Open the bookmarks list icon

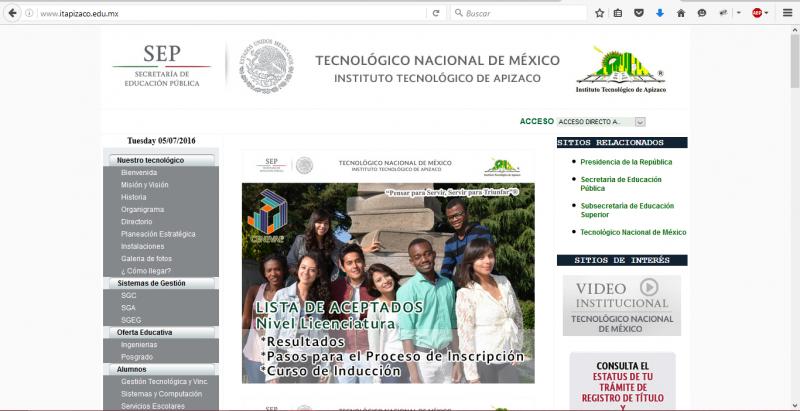618,13
